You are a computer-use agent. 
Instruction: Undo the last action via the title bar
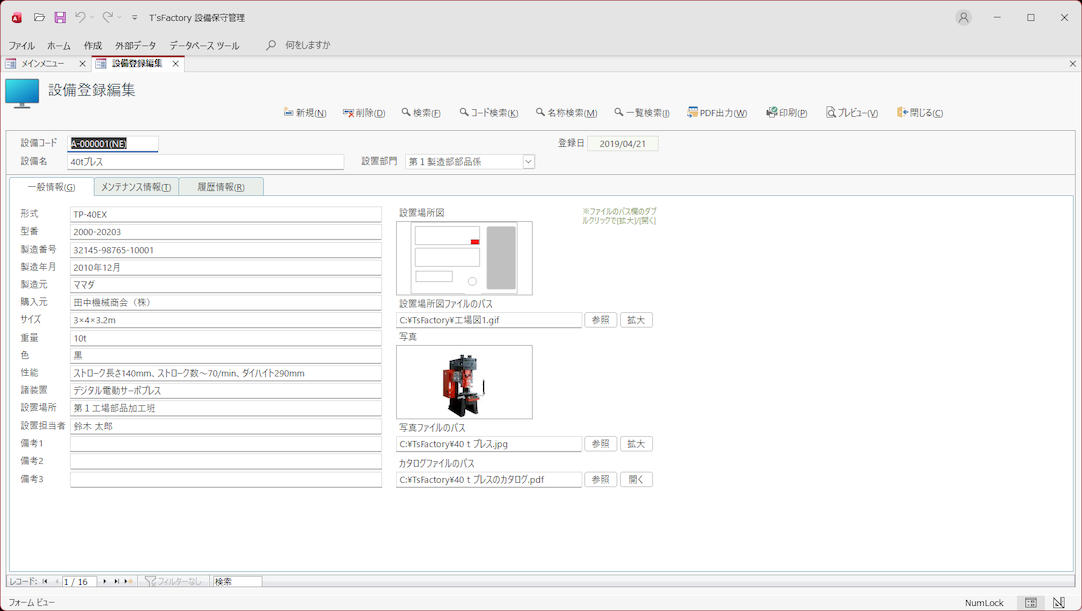pos(80,18)
